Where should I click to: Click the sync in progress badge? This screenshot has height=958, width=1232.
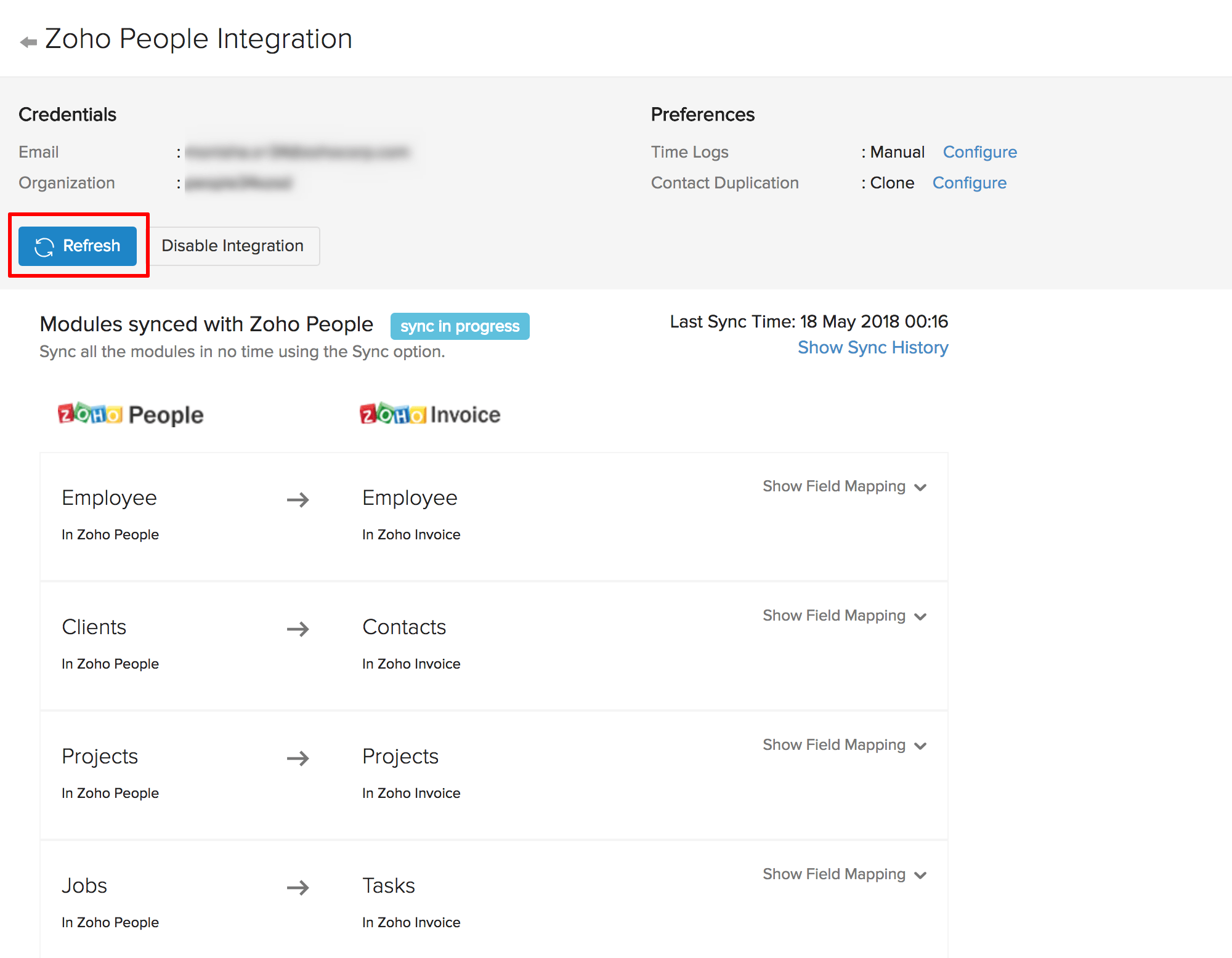click(460, 326)
